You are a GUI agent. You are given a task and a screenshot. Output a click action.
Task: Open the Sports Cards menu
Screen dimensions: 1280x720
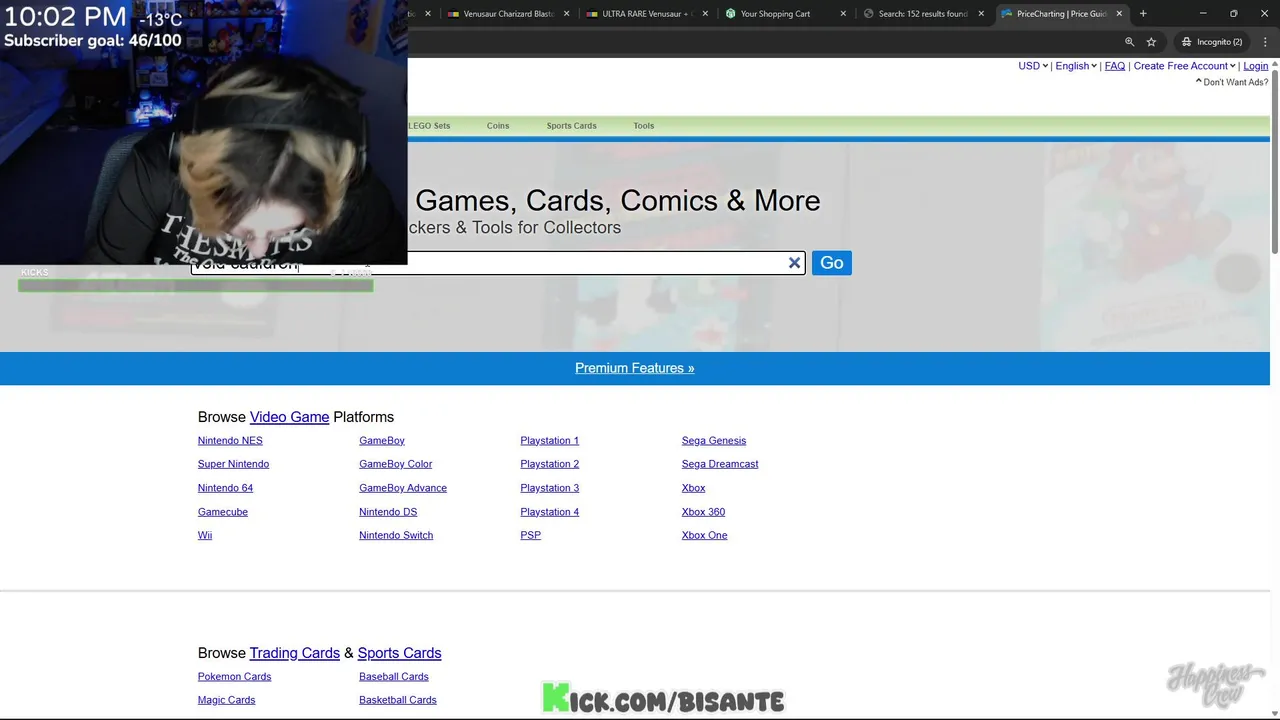(571, 126)
